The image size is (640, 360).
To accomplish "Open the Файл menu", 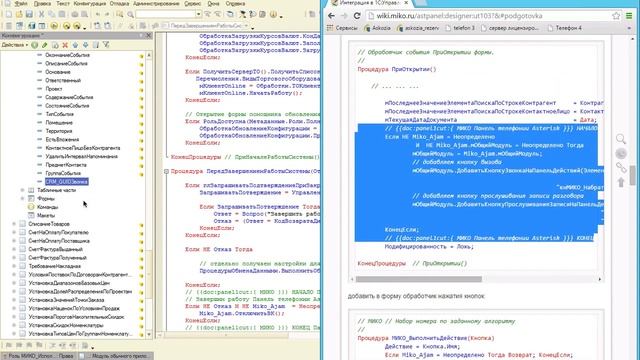I will 21,3.
